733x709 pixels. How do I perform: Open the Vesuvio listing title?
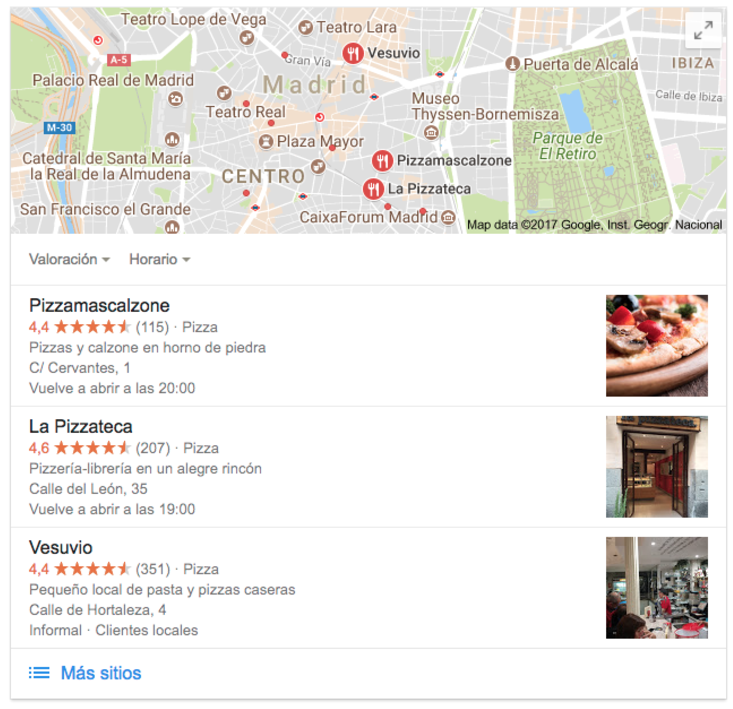[61, 548]
